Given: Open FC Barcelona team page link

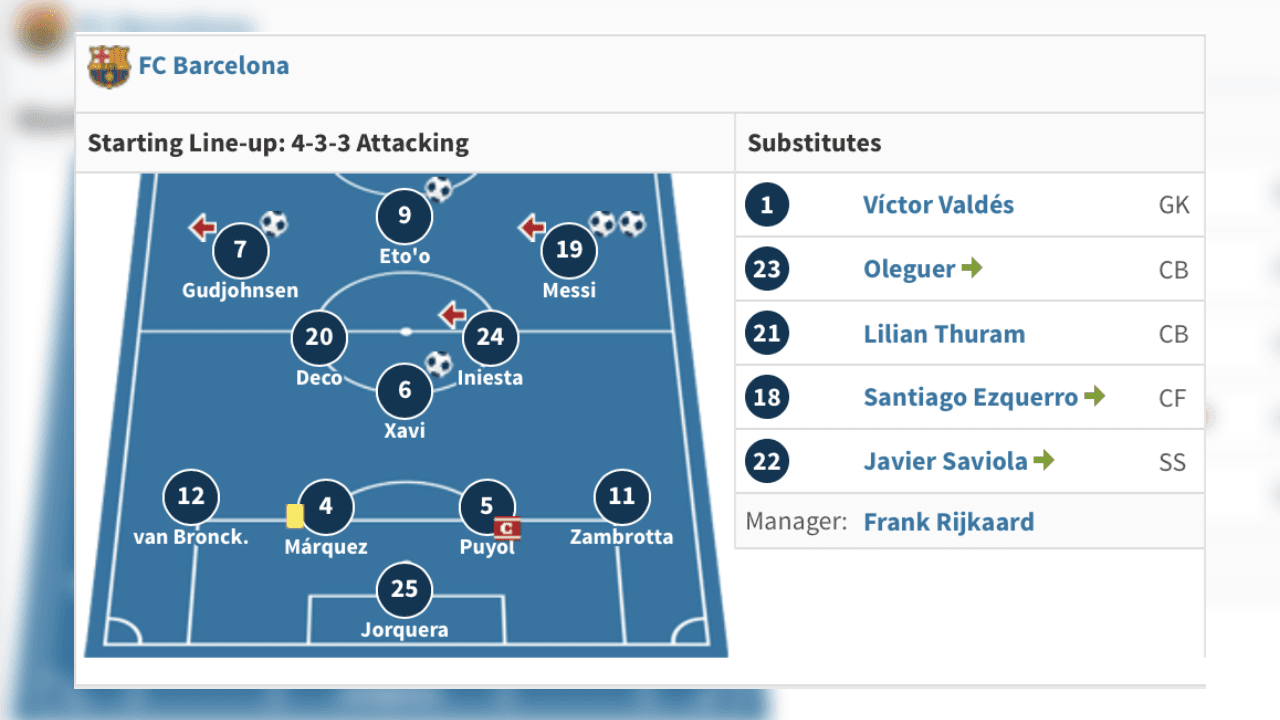Looking at the screenshot, I should [x=213, y=66].
